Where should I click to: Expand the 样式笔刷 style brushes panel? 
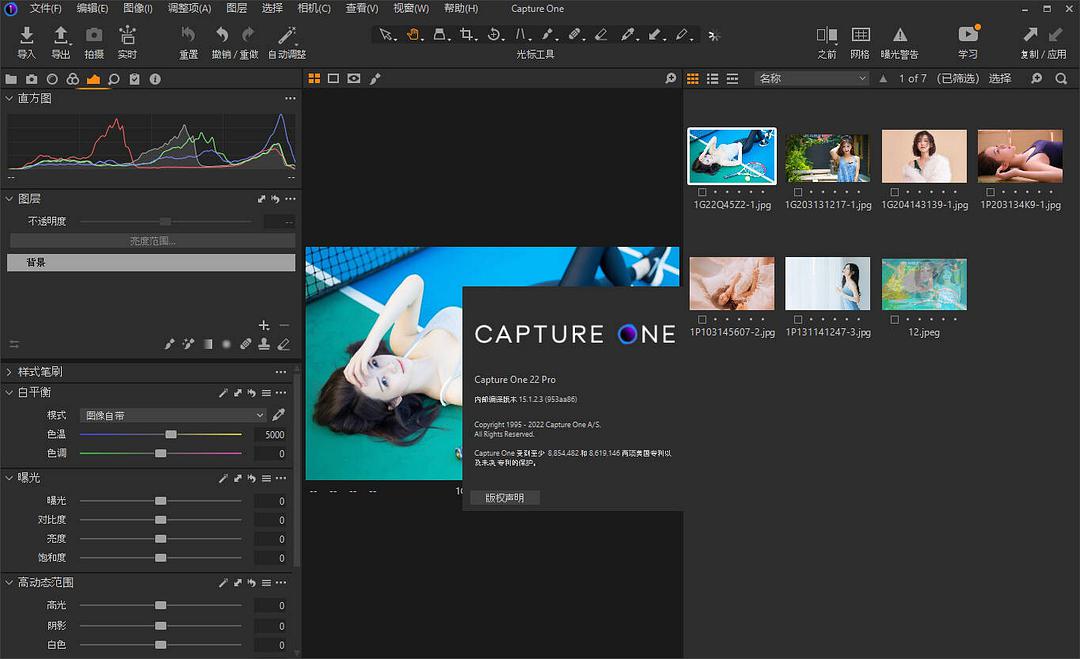tap(9, 372)
